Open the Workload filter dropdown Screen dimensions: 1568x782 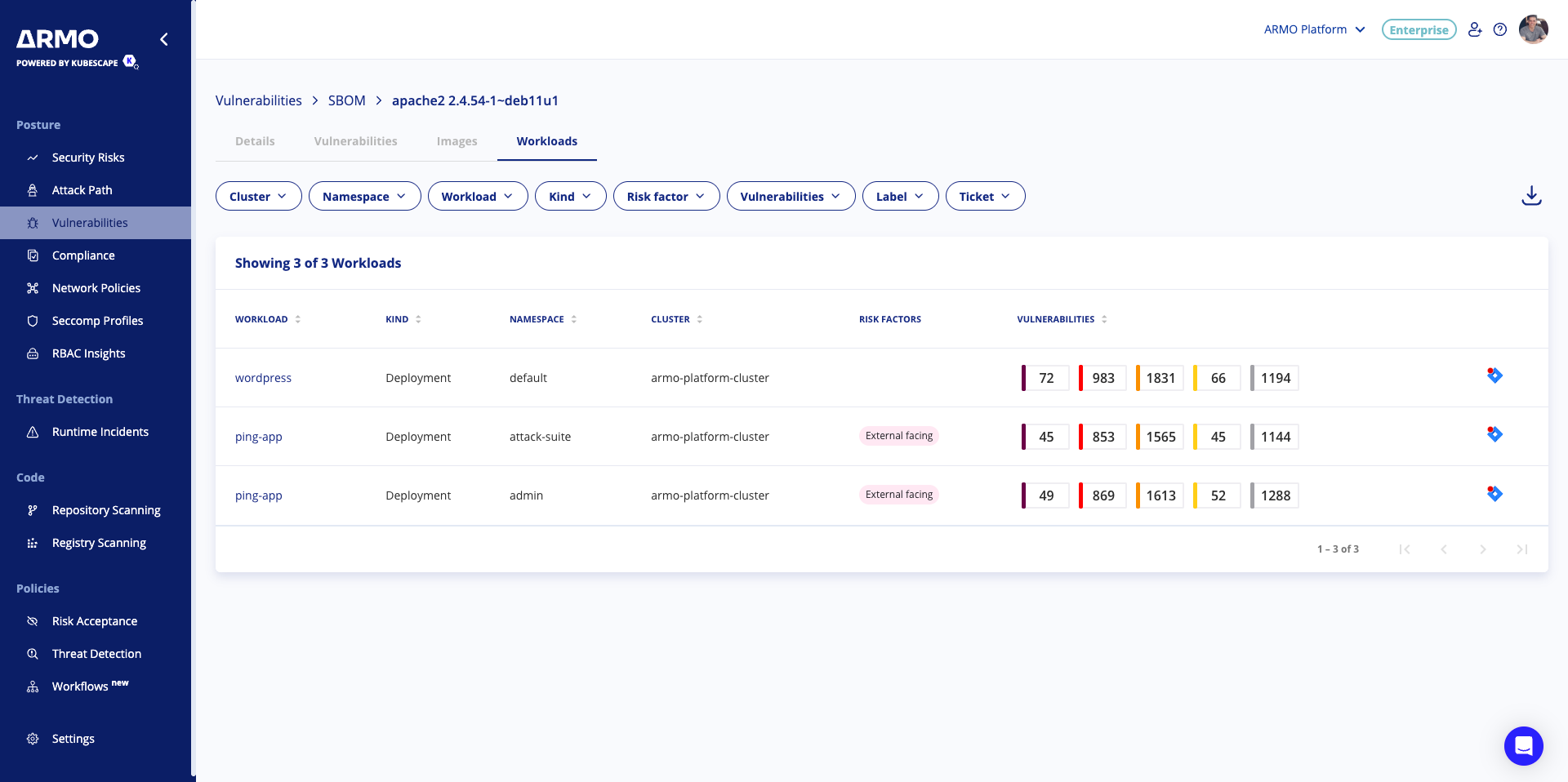pyautogui.click(x=478, y=196)
